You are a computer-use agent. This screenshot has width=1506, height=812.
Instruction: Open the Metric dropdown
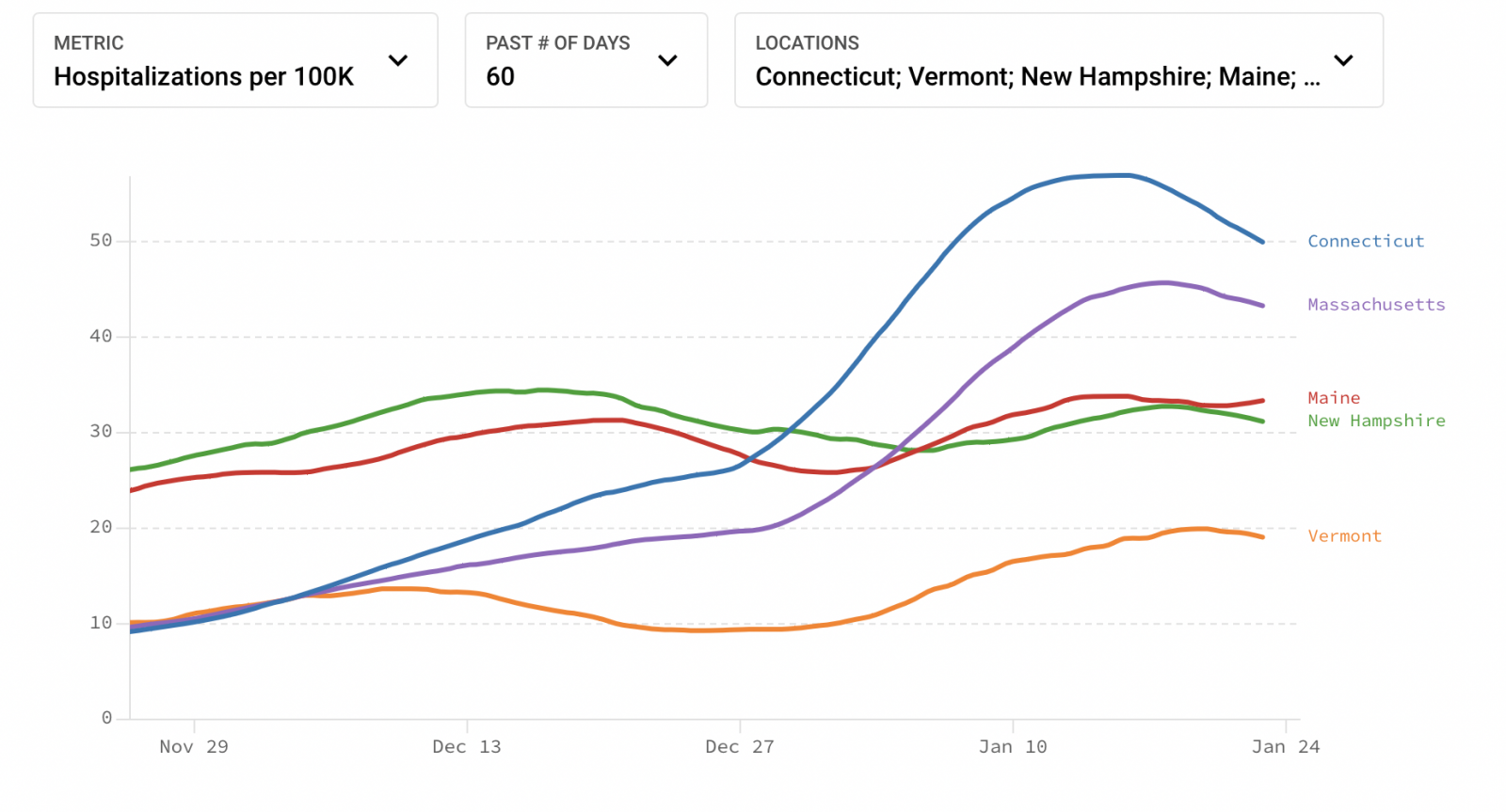(x=235, y=60)
